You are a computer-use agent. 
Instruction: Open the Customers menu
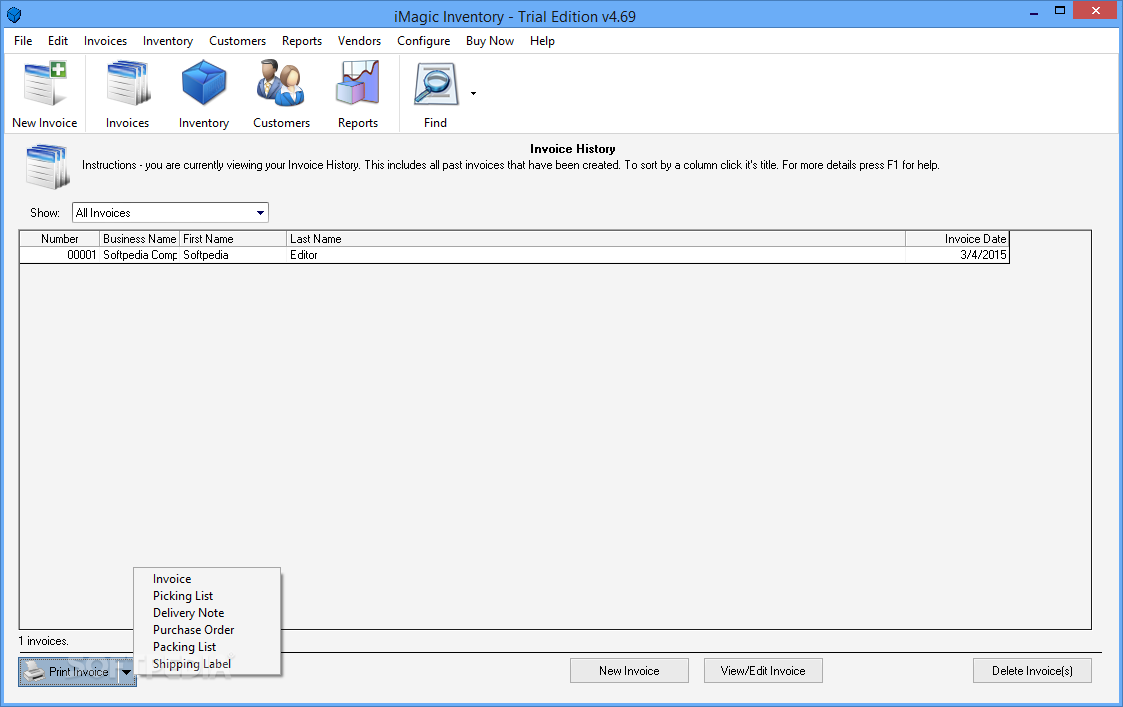tap(237, 41)
